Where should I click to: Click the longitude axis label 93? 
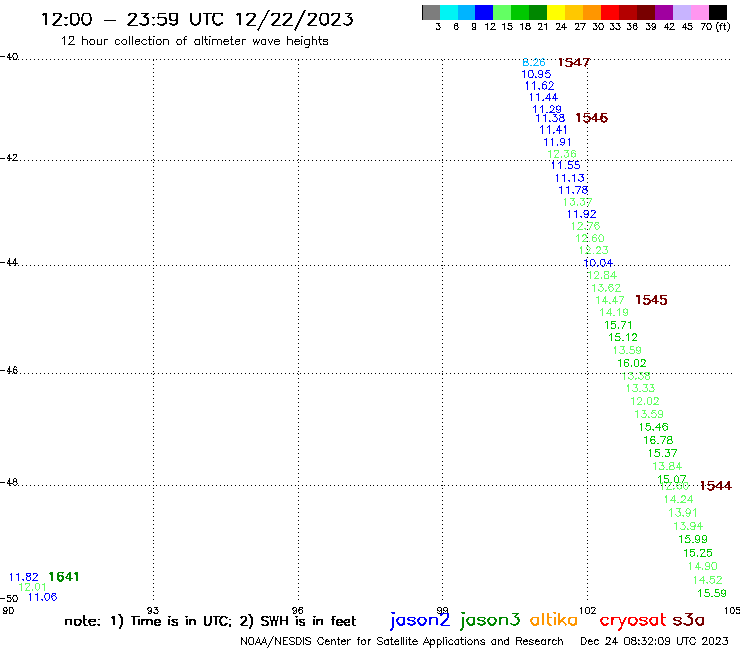click(x=152, y=610)
